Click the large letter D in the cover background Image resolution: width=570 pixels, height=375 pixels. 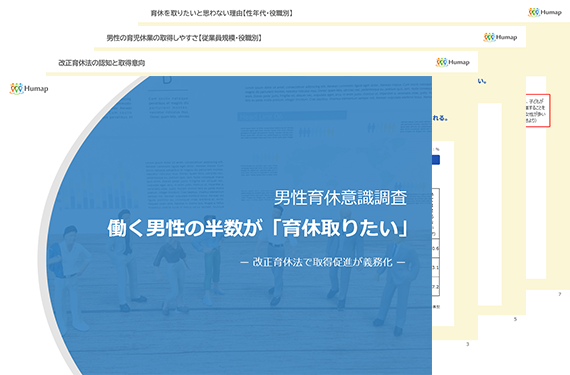(167, 80)
